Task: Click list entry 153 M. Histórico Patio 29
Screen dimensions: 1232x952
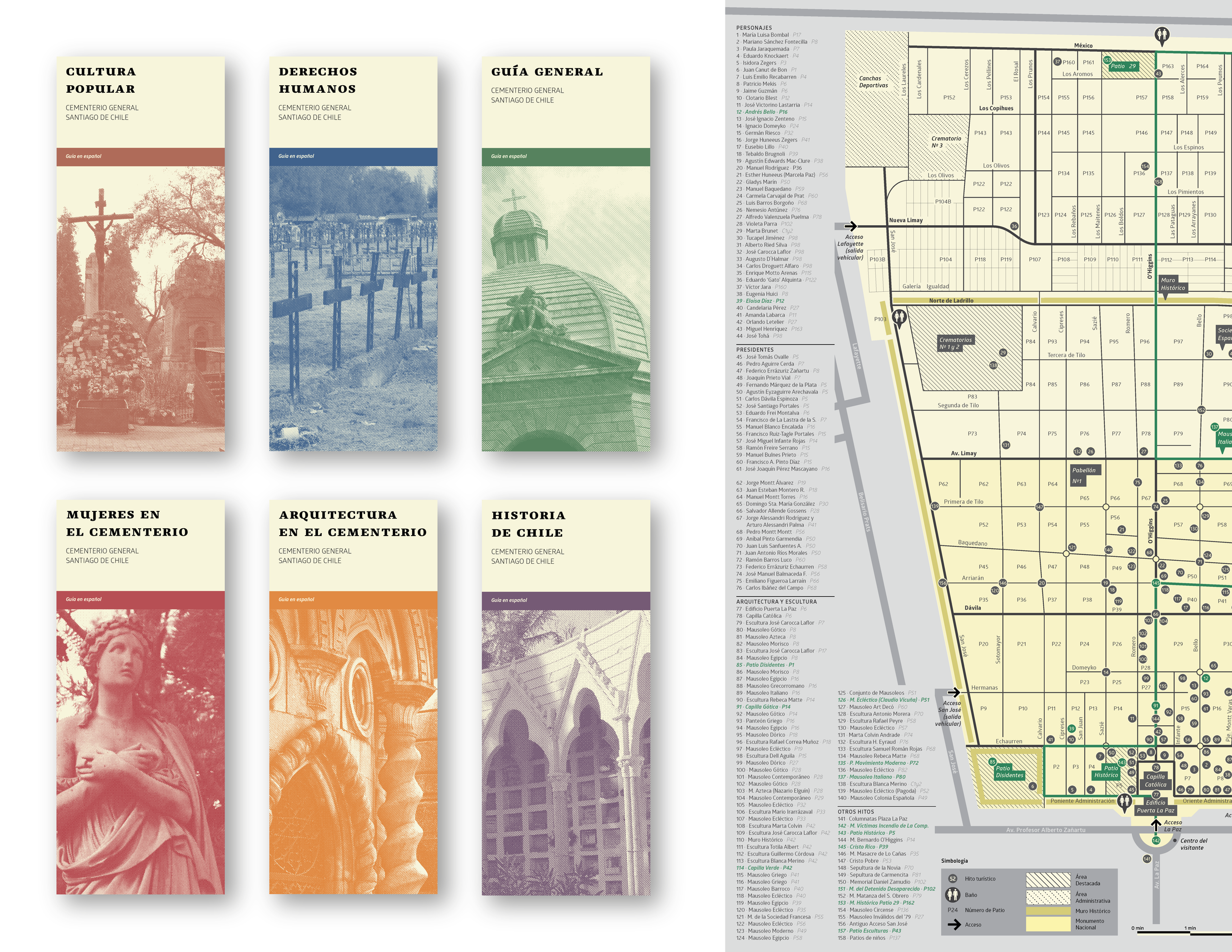Action: (x=876, y=903)
